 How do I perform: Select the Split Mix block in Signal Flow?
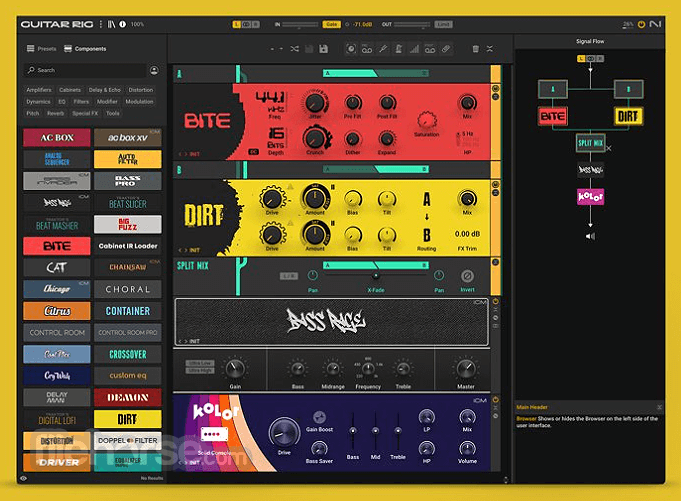click(x=590, y=143)
